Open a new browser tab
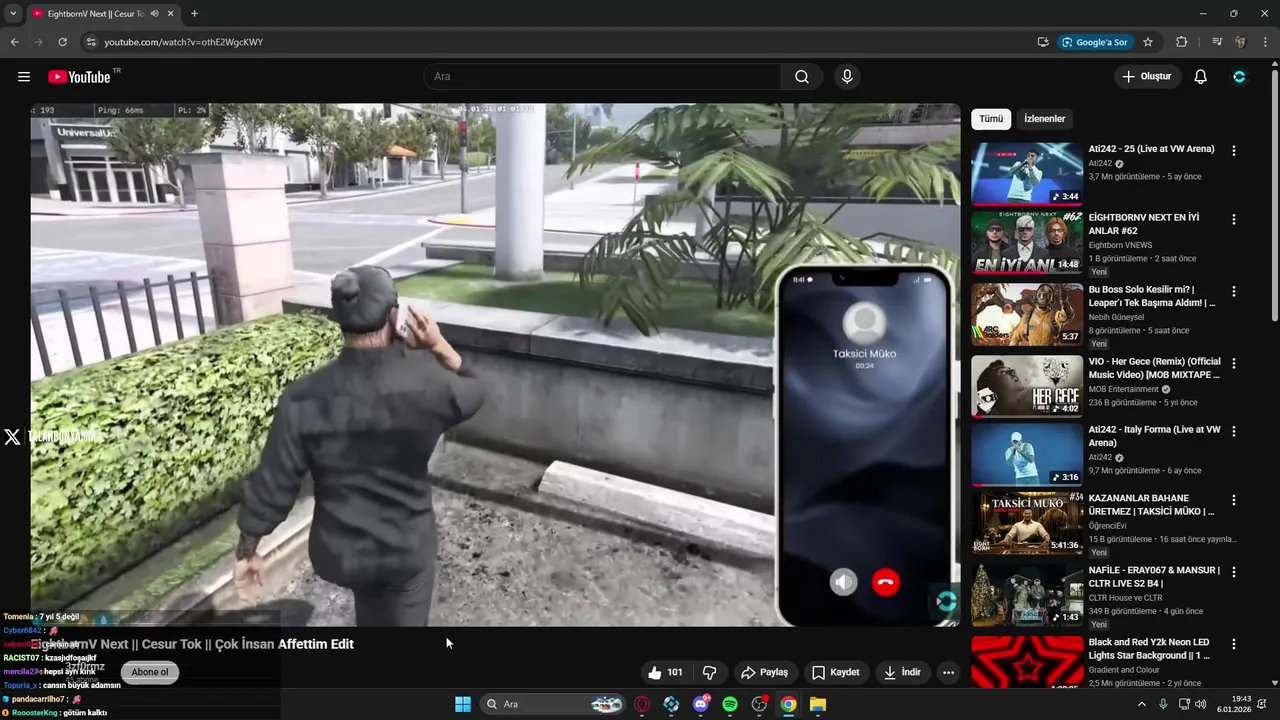Image resolution: width=1280 pixels, height=720 pixels. [x=194, y=14]
